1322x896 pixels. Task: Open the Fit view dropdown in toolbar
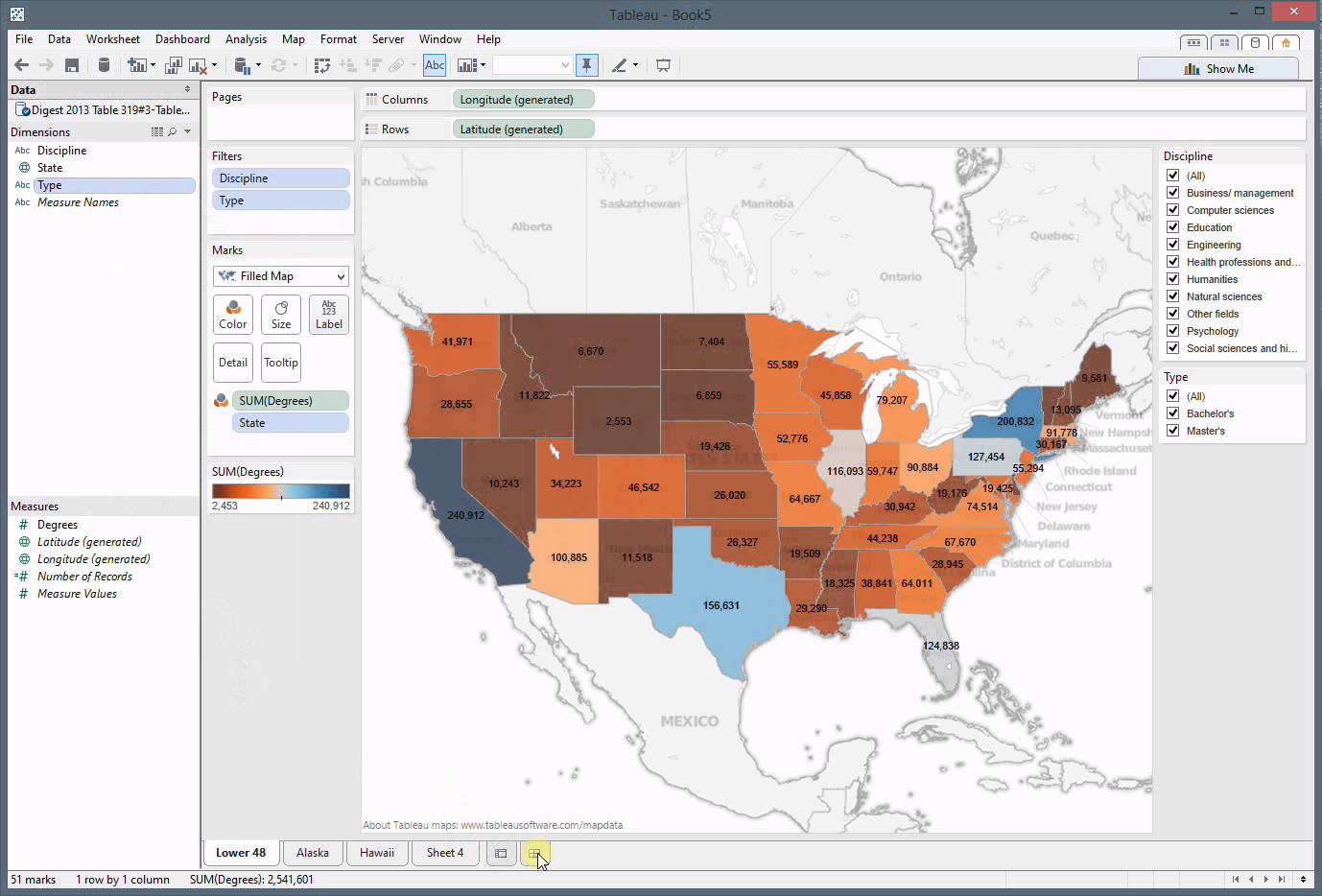532,65
